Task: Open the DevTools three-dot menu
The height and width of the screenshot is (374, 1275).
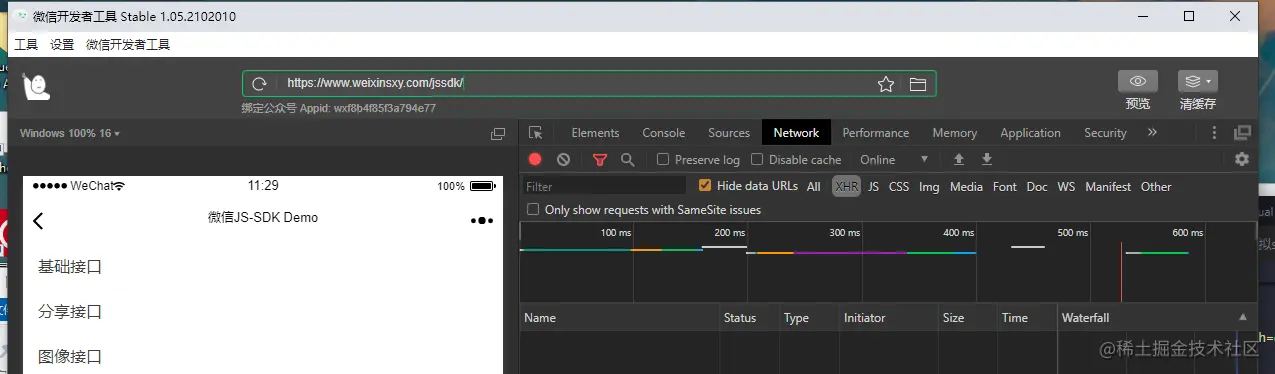Action: [x=1214, y=133]
